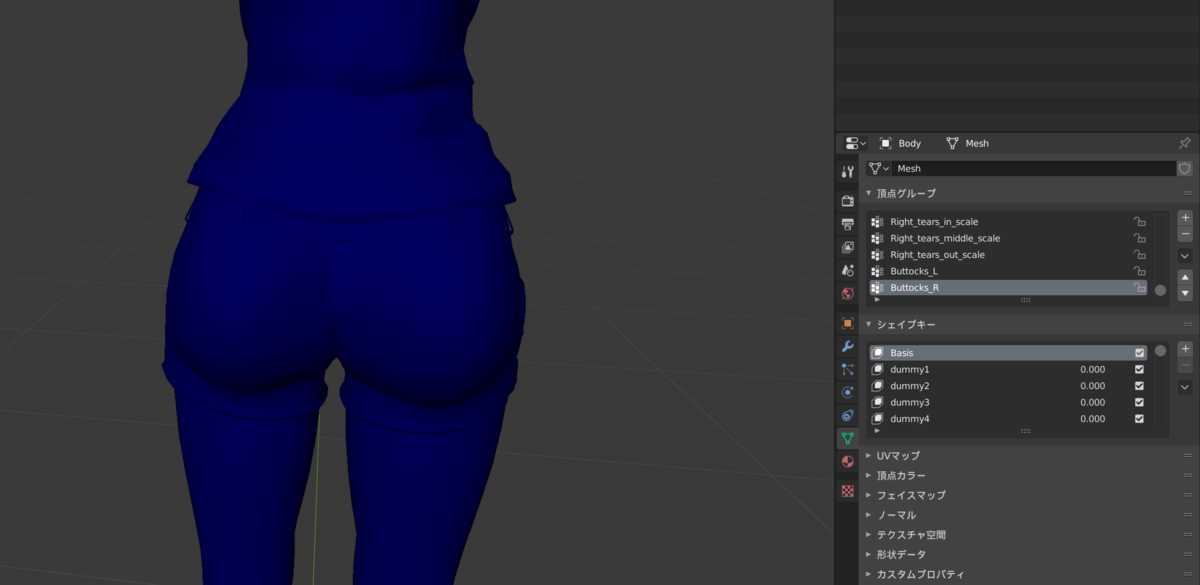Toggle lock on Right_tears_middle_scale group
Image resolution: width=1200 pixels, height=585 pixels.
[1139, 238]
